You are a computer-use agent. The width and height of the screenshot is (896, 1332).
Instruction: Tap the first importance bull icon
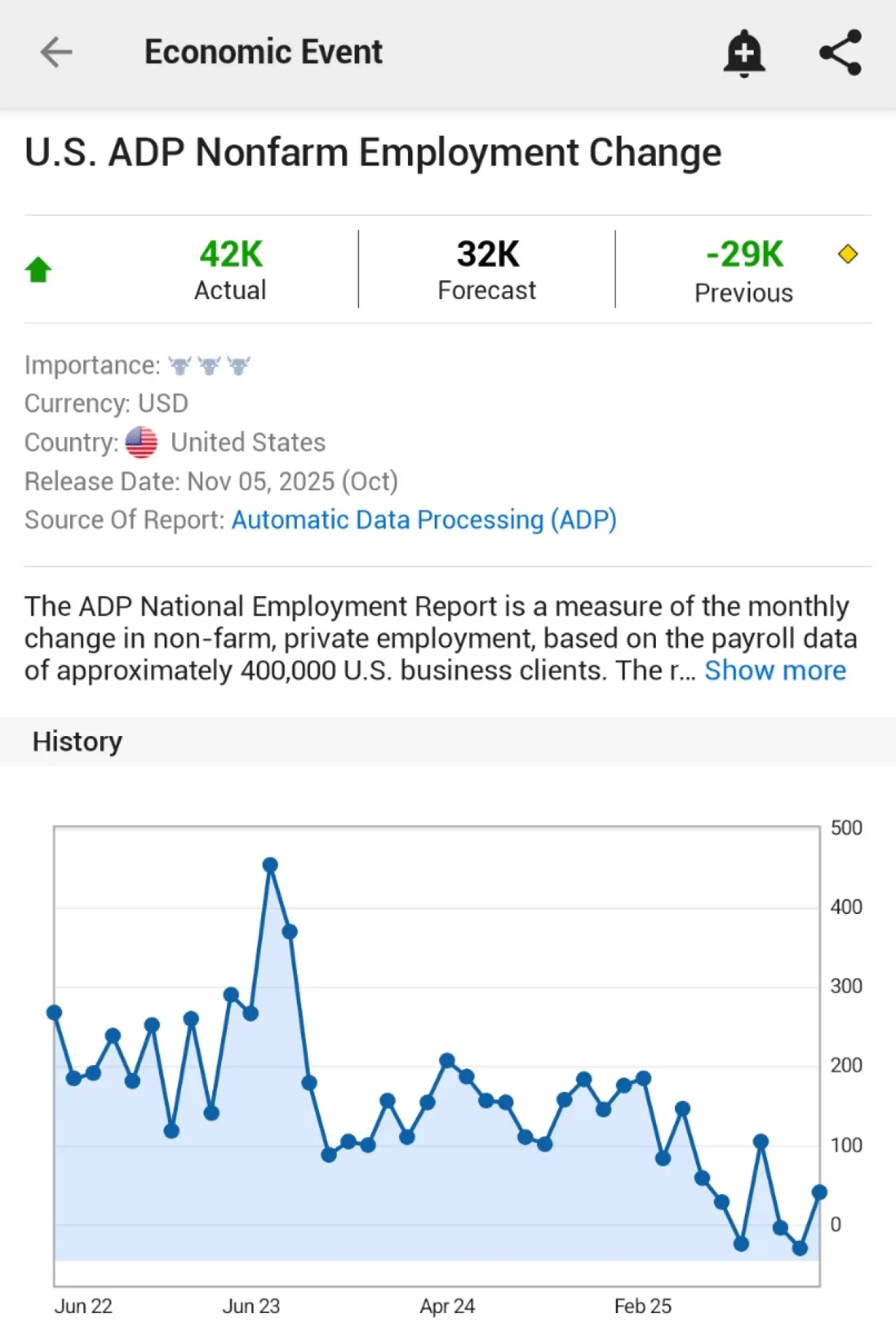click(180, 366)
